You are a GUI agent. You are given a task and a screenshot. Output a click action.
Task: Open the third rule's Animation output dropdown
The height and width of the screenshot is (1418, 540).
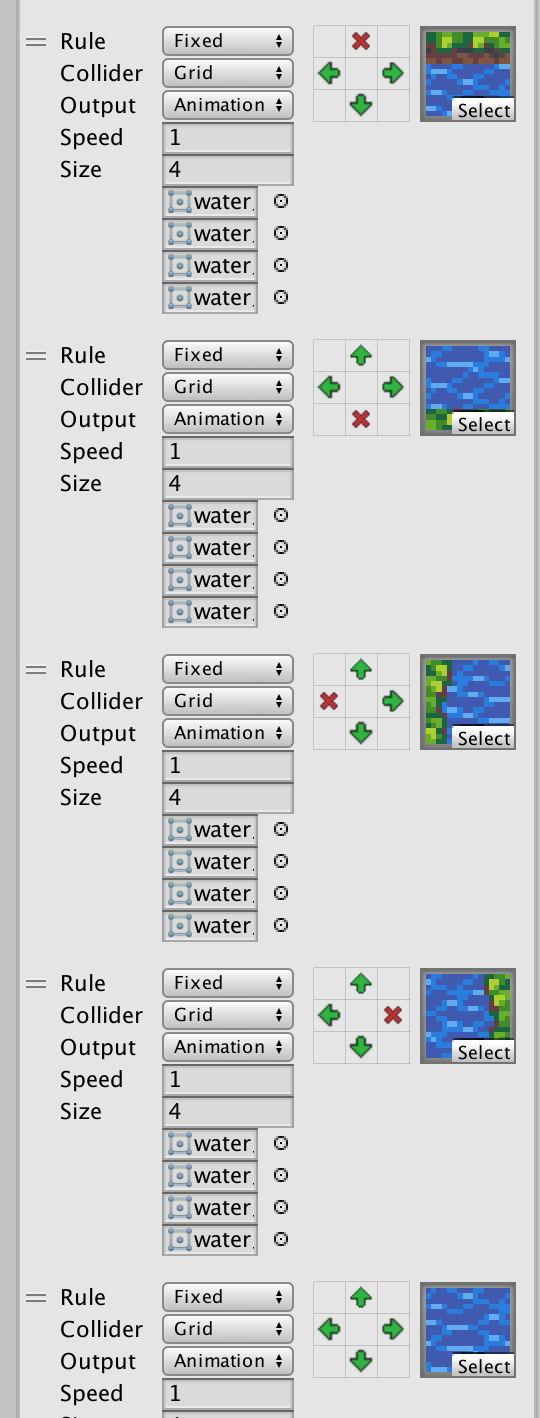coord(228,733)
